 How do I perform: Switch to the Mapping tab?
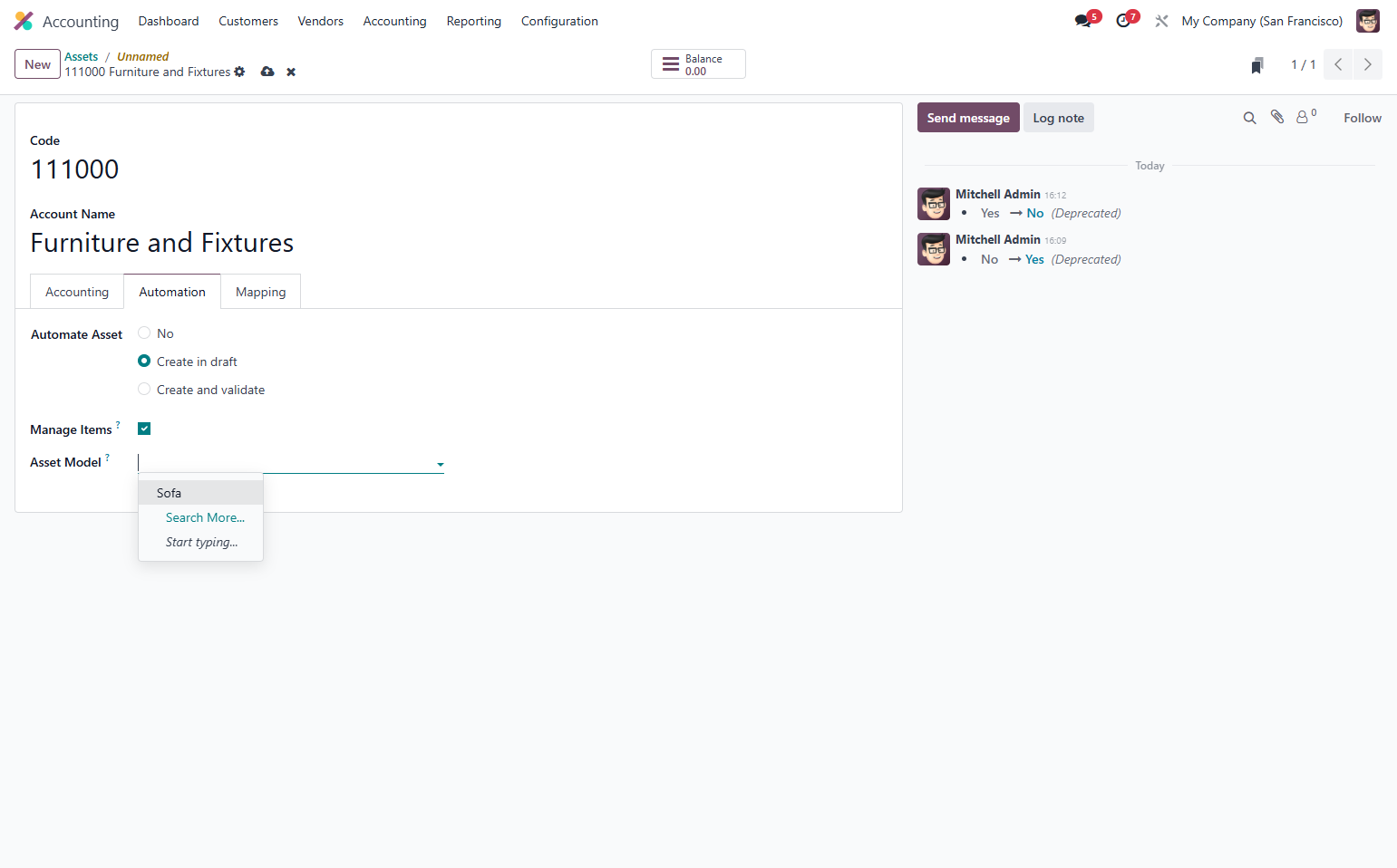point(260,292)
